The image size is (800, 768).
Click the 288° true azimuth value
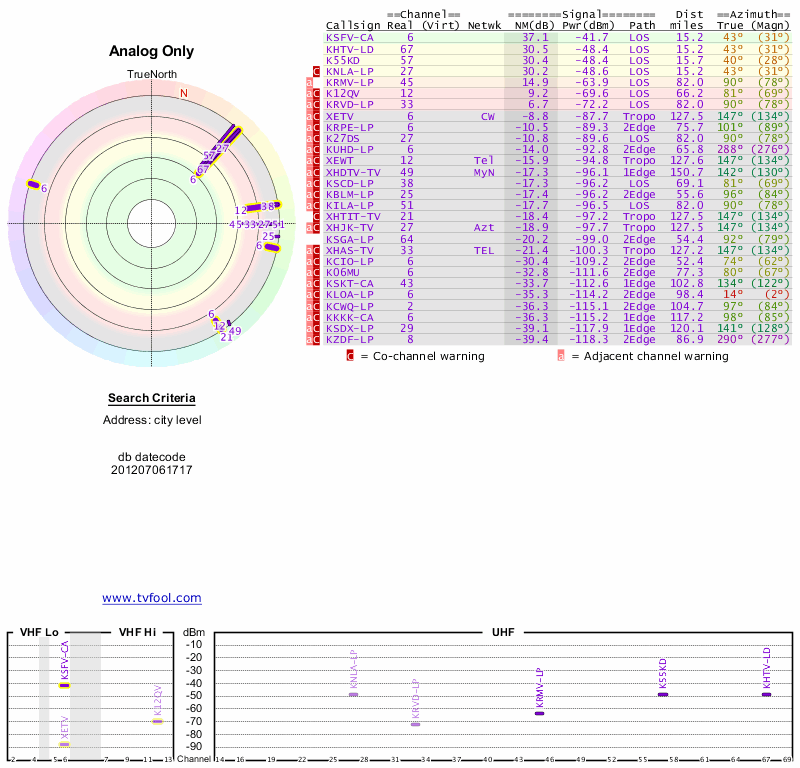(x=730, y=150)
